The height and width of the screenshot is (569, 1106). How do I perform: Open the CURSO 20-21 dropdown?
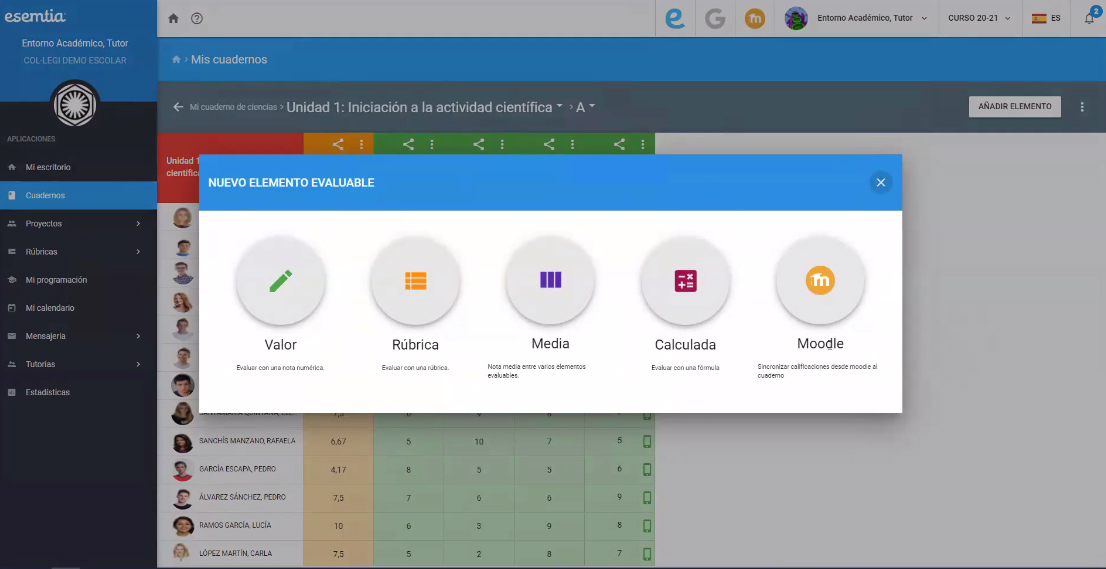(x=979, y=18)
